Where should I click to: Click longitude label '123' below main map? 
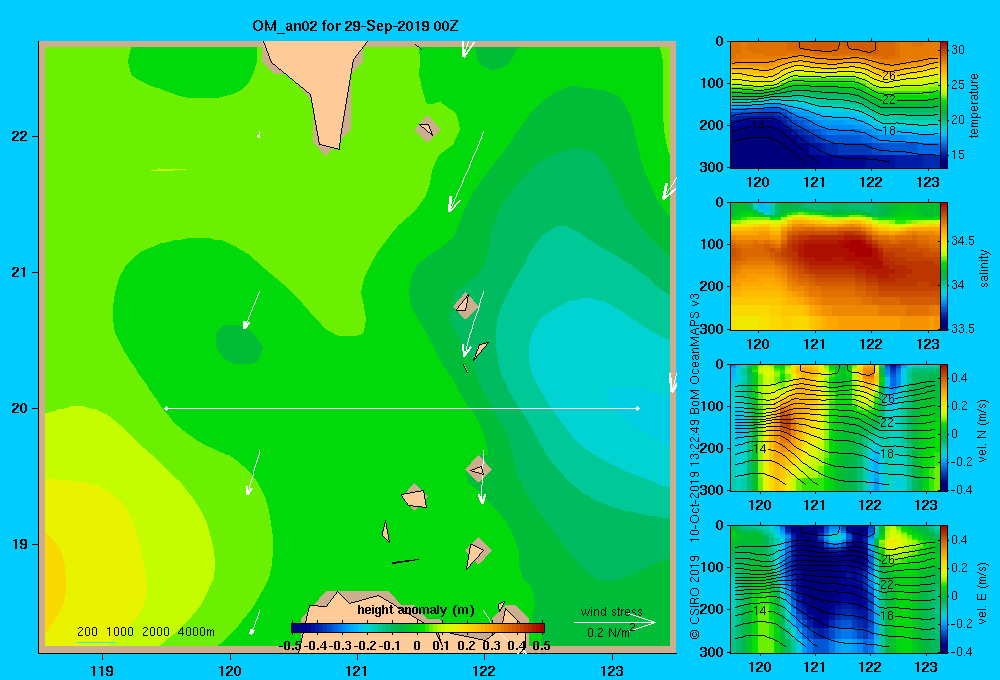point(612,670)
